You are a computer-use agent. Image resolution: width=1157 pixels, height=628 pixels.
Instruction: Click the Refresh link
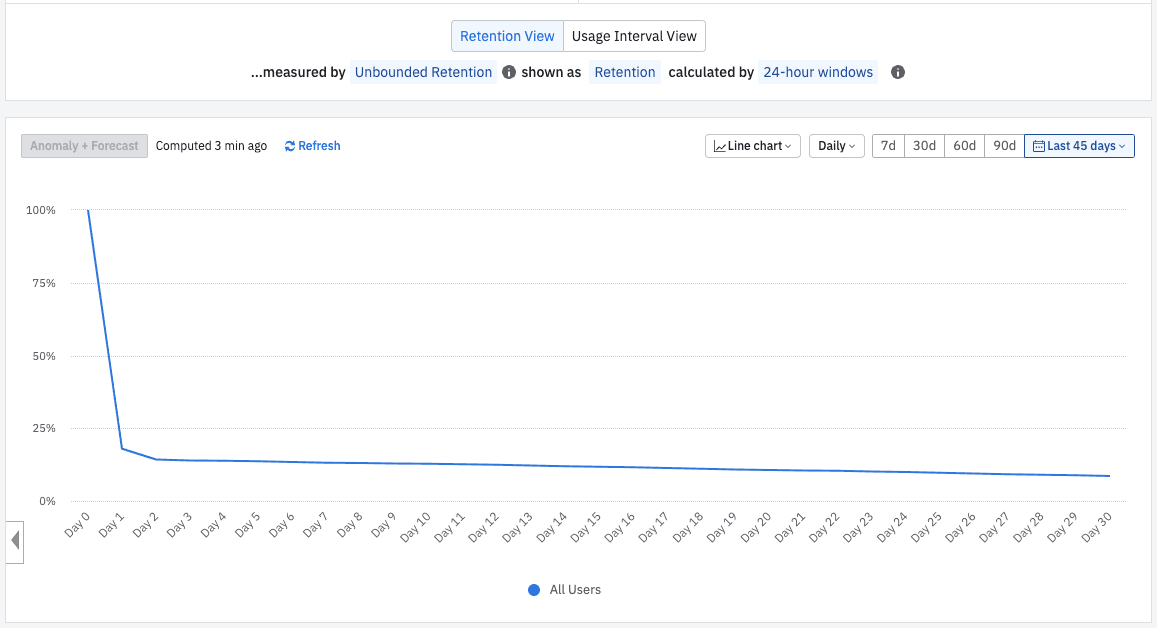click(x=319, y=146)
